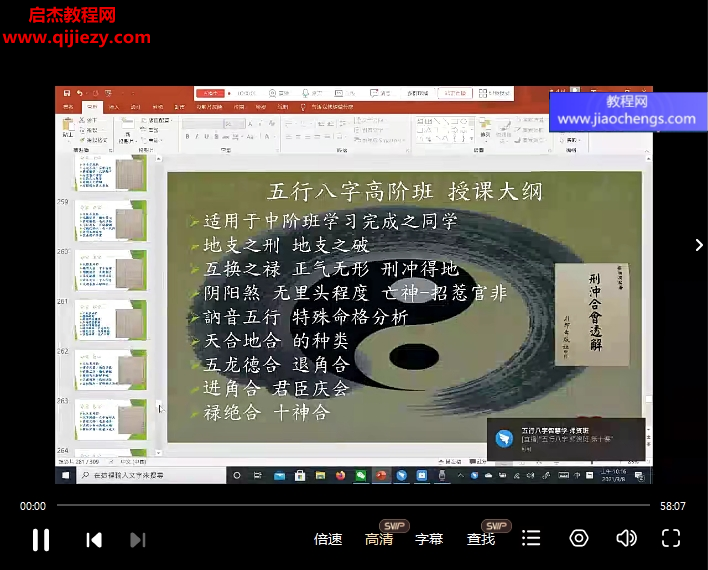Open the Section dropdown in slides group
This screenshot has width=708, height=570.
pyautogui.click(x=151, y=140)
